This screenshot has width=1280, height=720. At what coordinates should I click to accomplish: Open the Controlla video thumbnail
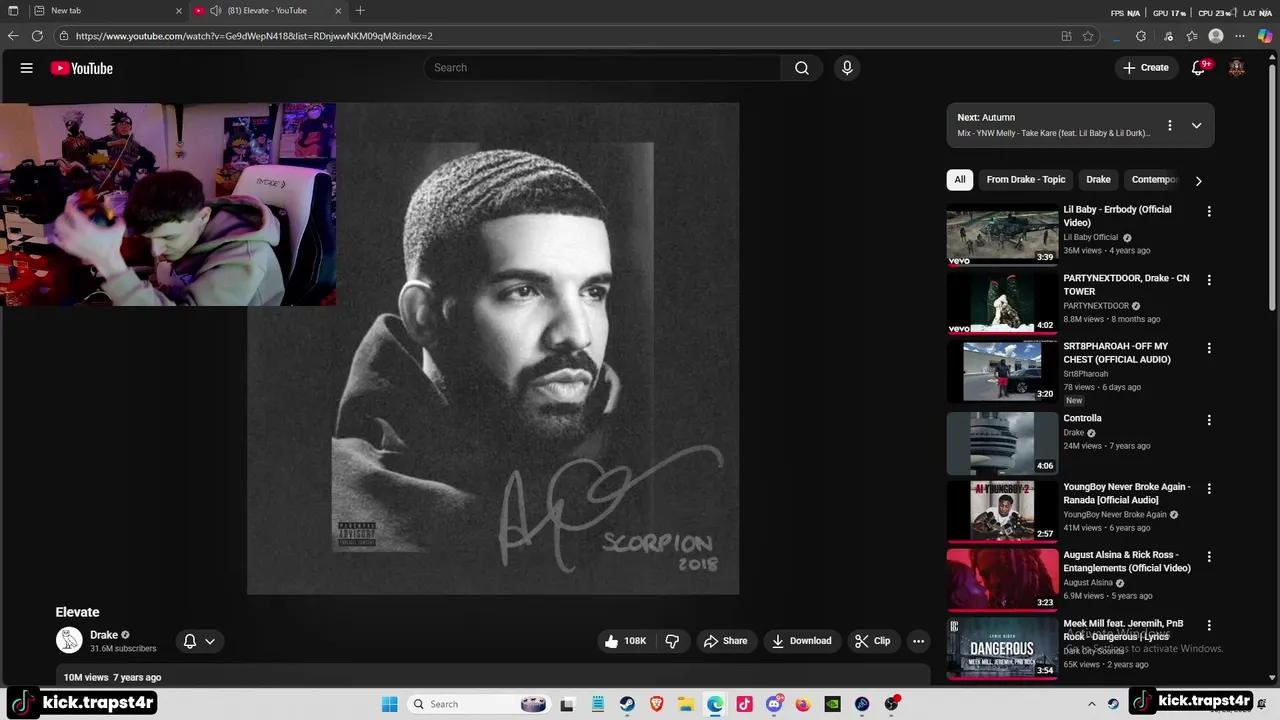pos(1002,443)
